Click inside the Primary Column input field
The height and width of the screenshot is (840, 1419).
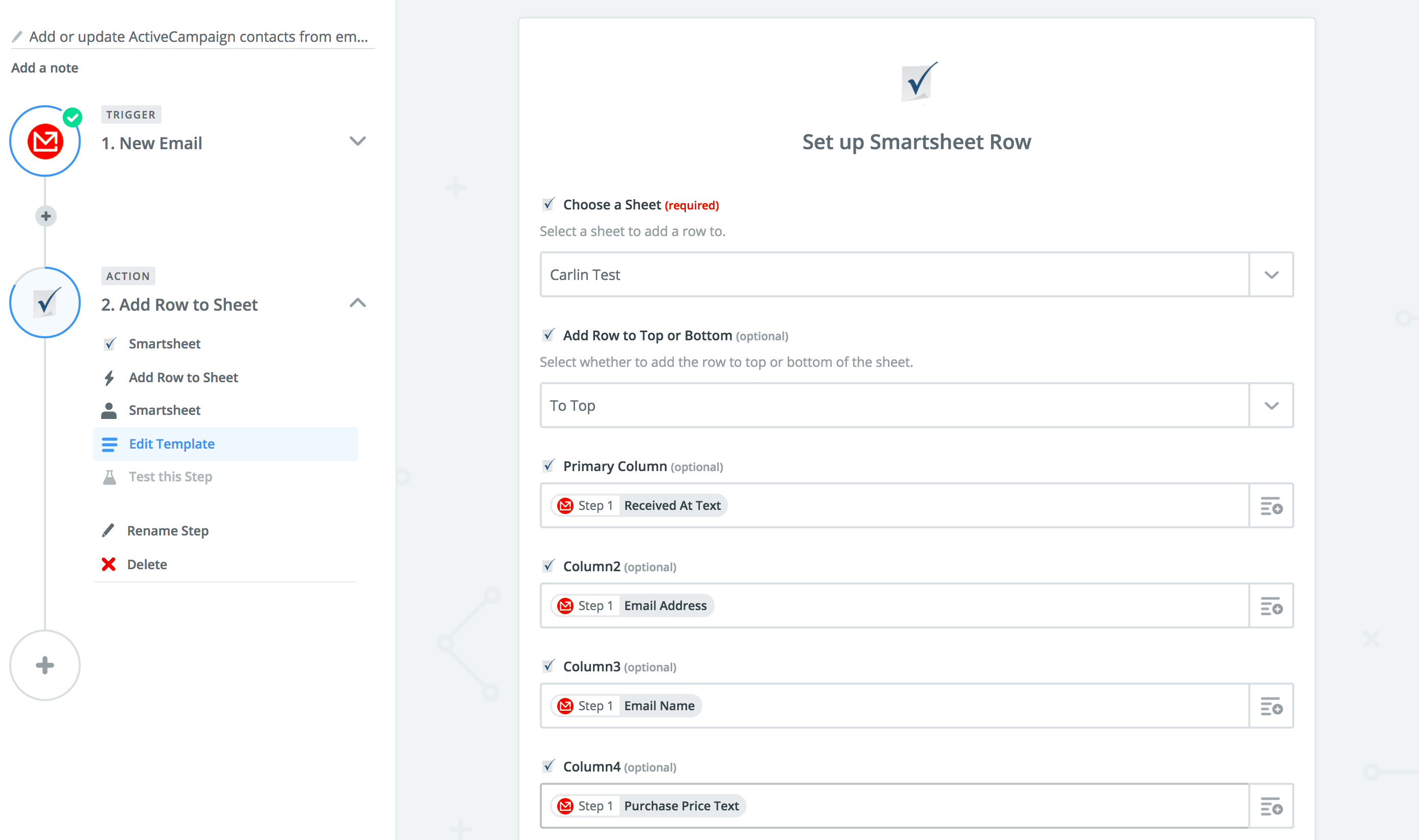click(x=895, y=505)
